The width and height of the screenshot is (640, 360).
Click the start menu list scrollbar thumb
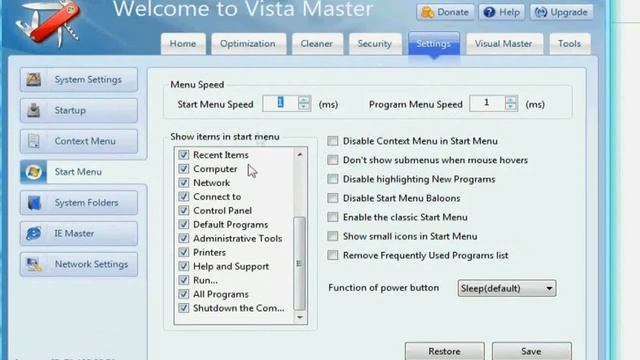(300, 263)
